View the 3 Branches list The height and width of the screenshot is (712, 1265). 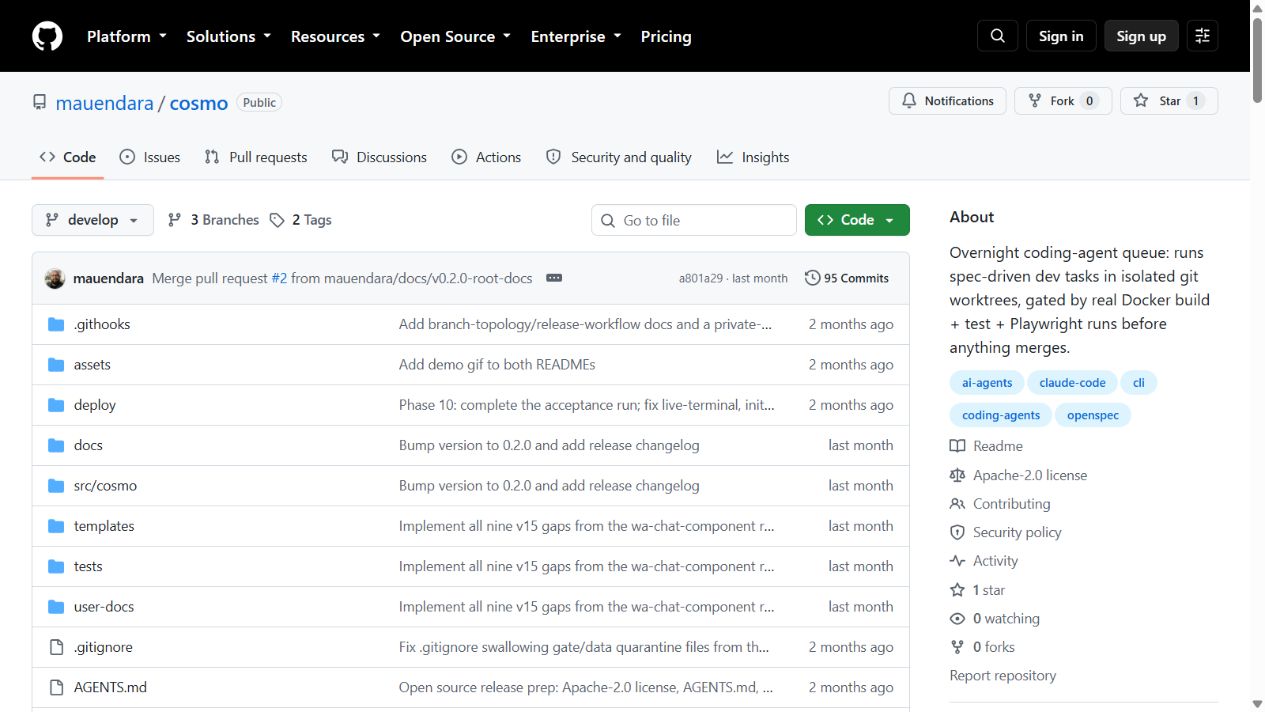click(x=213, y=220)
